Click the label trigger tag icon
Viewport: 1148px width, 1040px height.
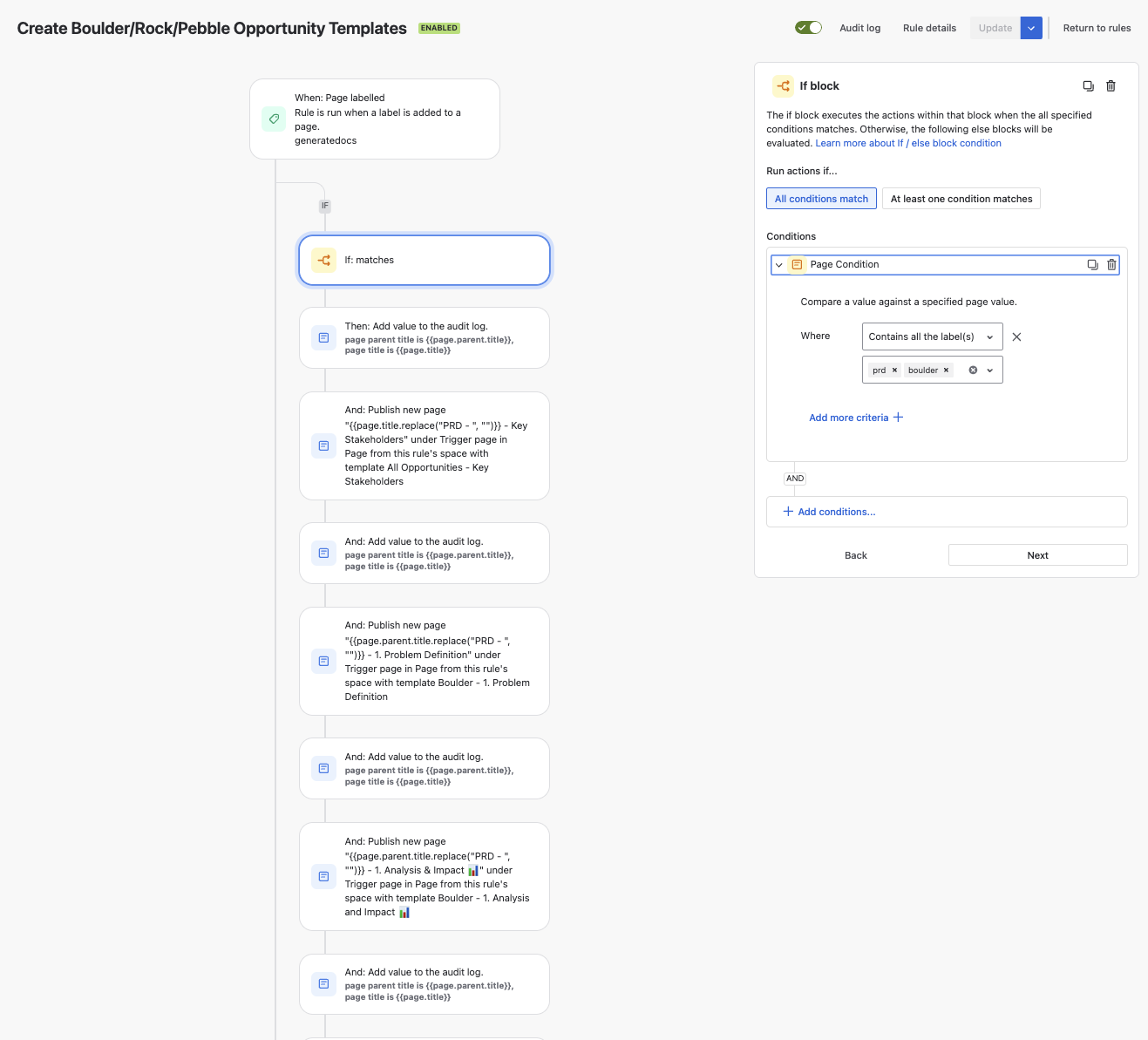pyautogui.click(x=274, y=119)
